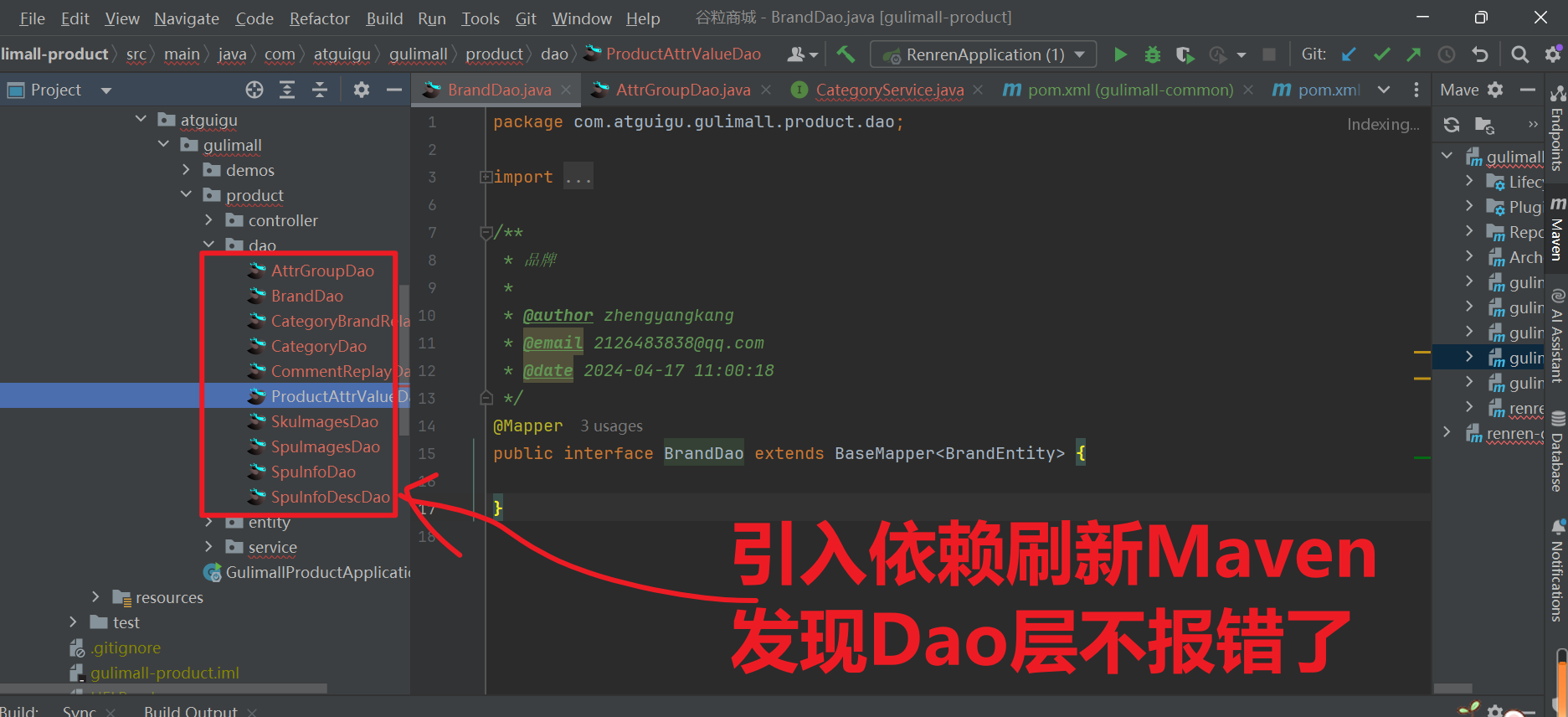Select BrandDao in project tree
The height and width of the screenshot is (717, 1568).
307,296
